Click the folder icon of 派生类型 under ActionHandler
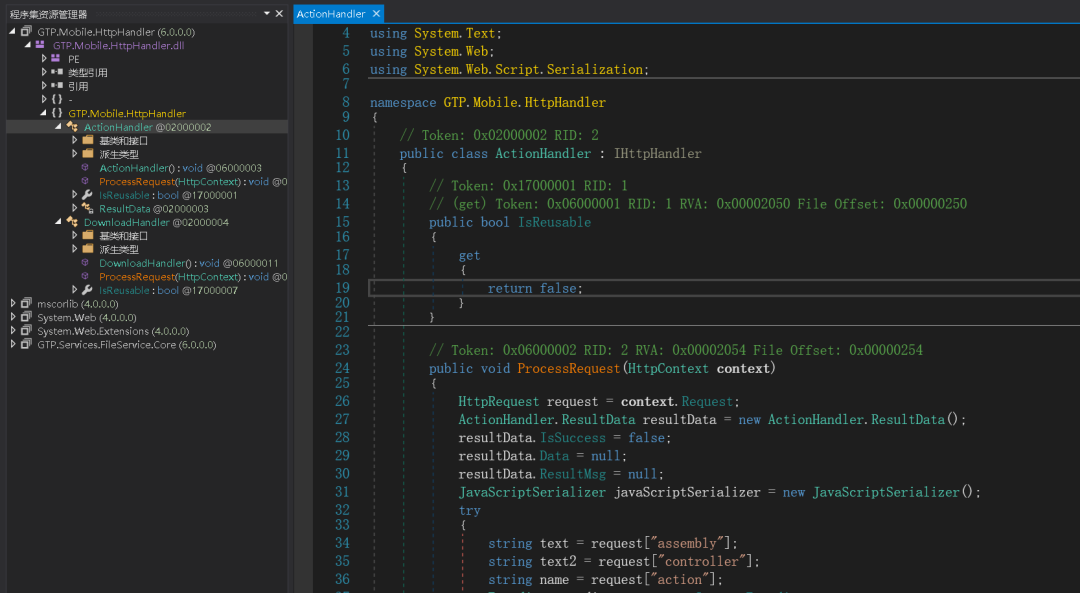The width and height of the screenshot is (1080, 593). pyautogui.click(x=88, y=154)
